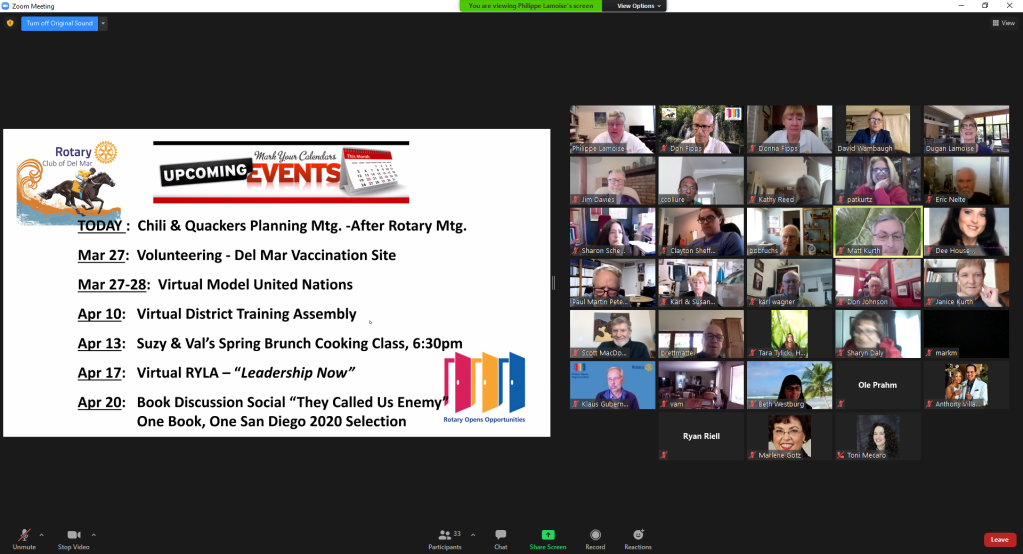
Task: Click the meeting security shield icon
Action: click(10, 23)
